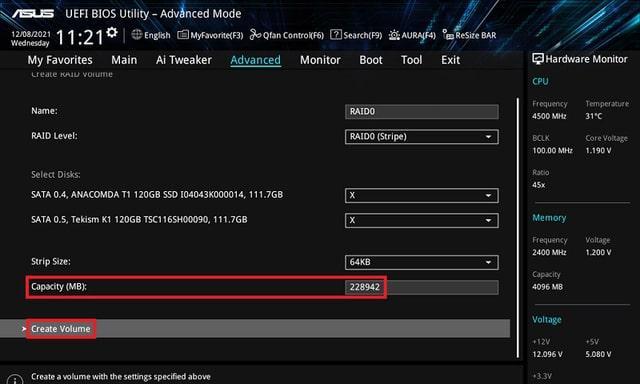This screenshot has height=384, width=640.
Task: Toggle selection for the SATA 0.4 ANACOMDA disk
Action: 422,195
